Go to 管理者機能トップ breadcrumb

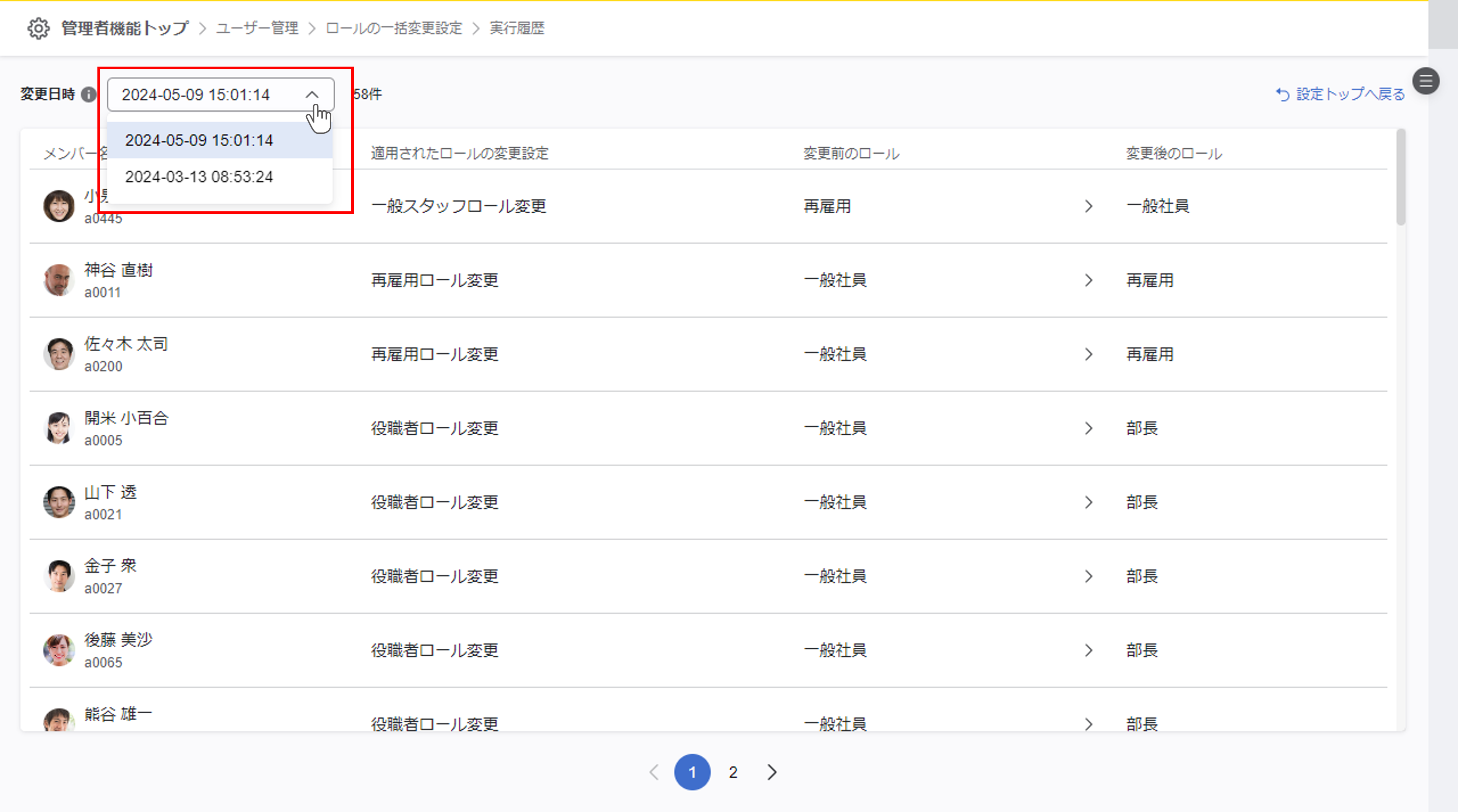[x=125, y=28]
